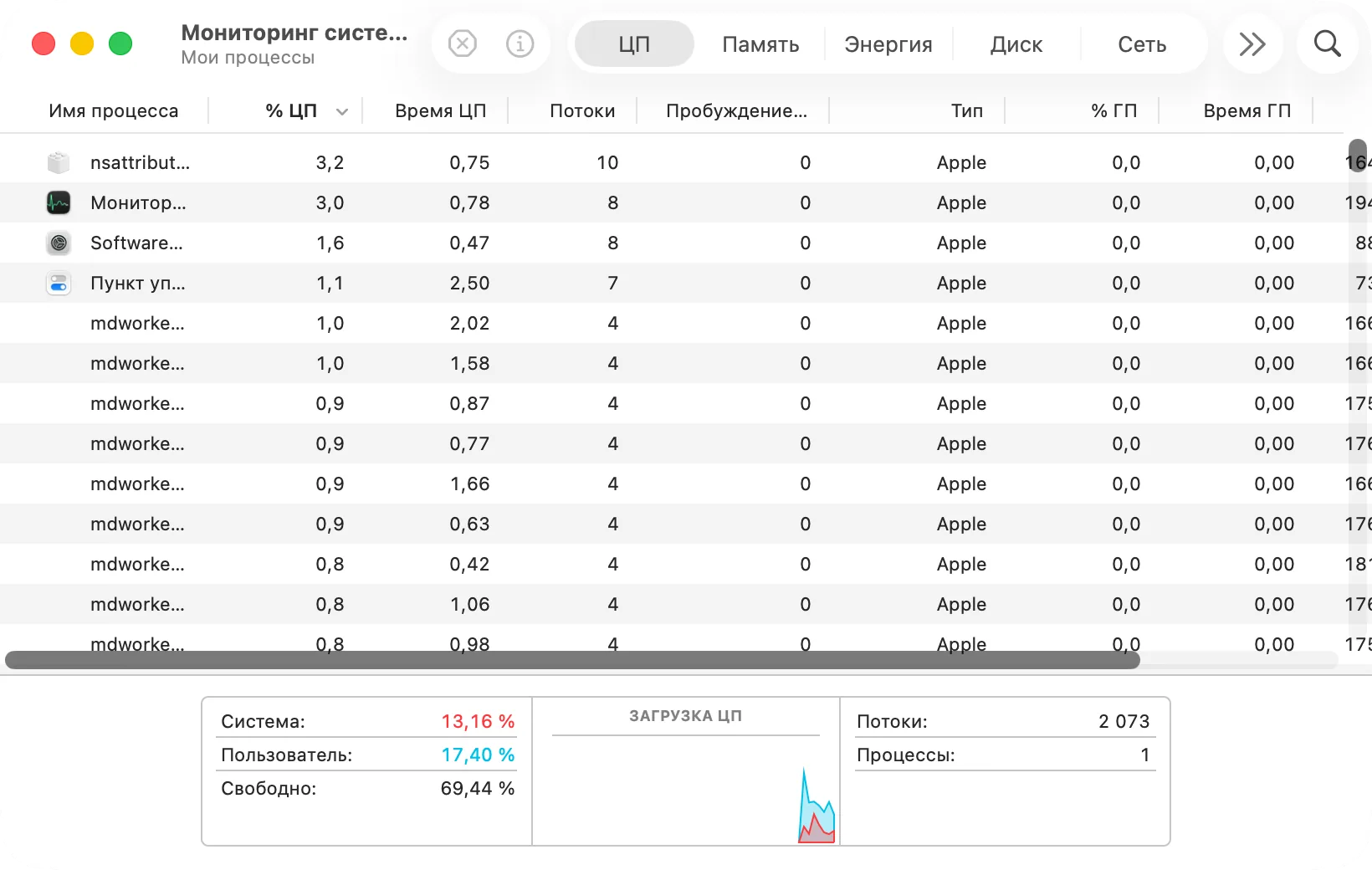Open the Энергия tab

[888, 43]
